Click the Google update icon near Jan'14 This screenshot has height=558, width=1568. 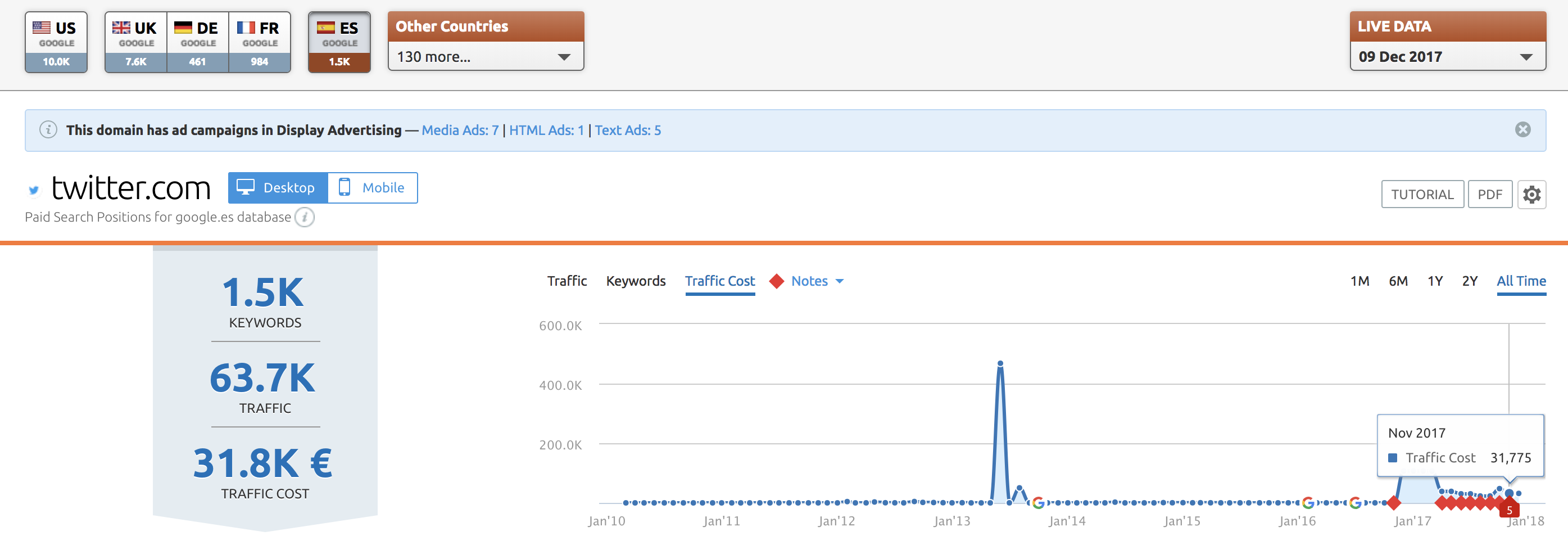[x=1039, y=502]
